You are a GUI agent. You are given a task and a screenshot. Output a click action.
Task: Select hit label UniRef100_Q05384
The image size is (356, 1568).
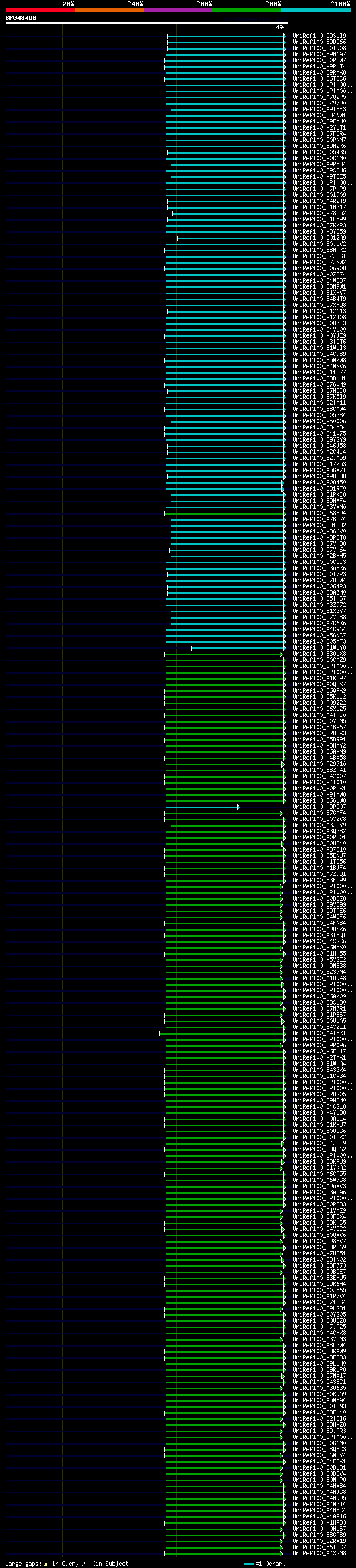coord(319,416)
